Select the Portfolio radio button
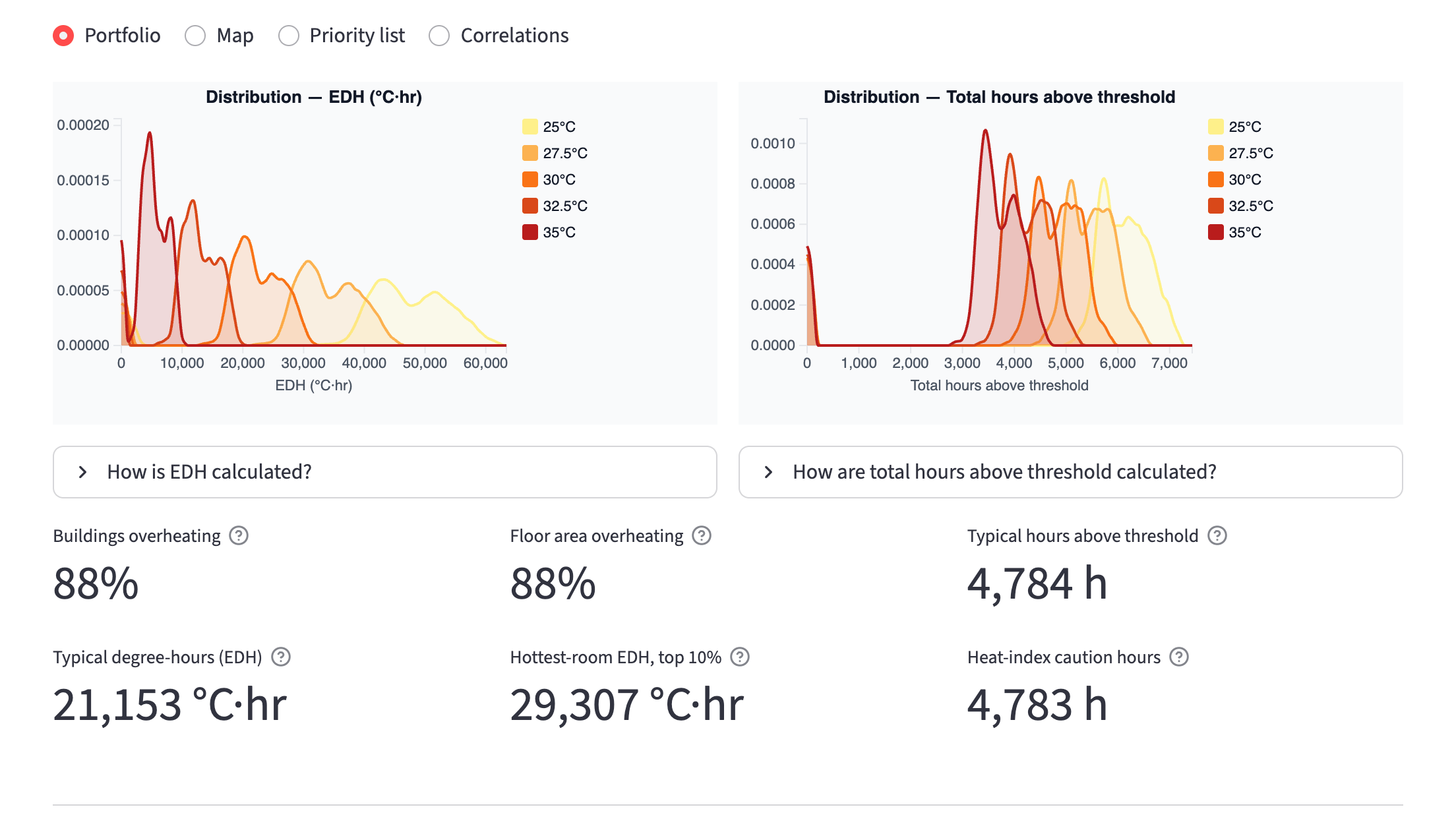Screen dimensions: 1456x836 [63, 36]
